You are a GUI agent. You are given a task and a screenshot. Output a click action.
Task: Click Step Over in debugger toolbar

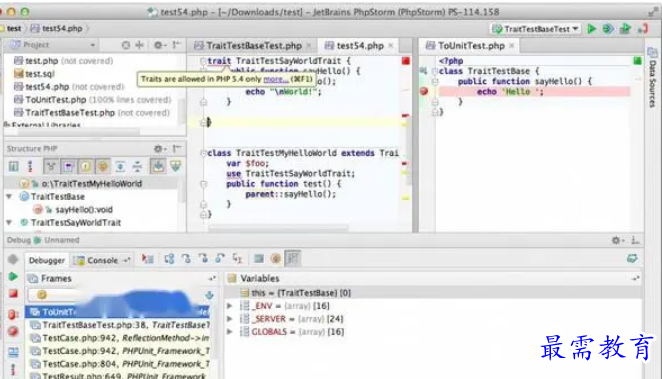point(169,259)
